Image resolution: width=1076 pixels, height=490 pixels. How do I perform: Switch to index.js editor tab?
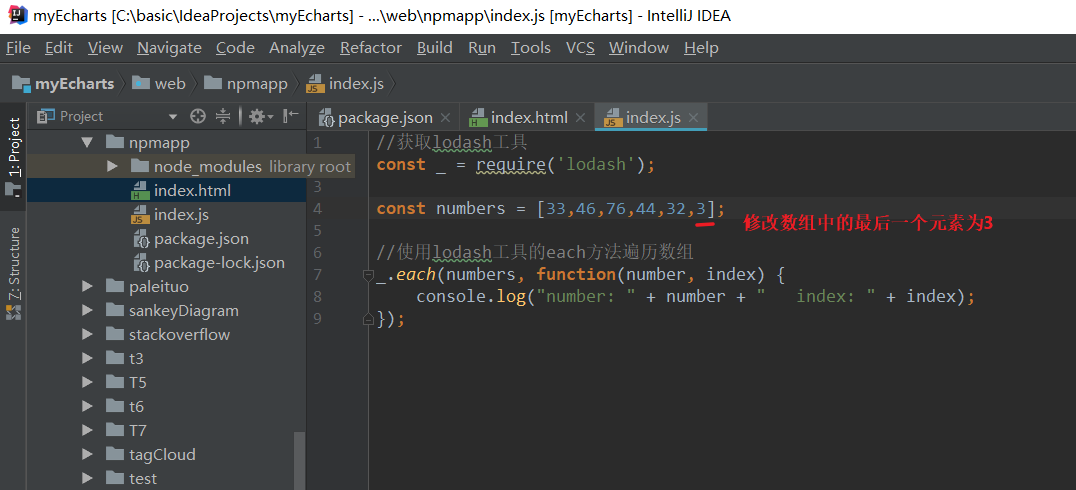click(x=653, y=118)
